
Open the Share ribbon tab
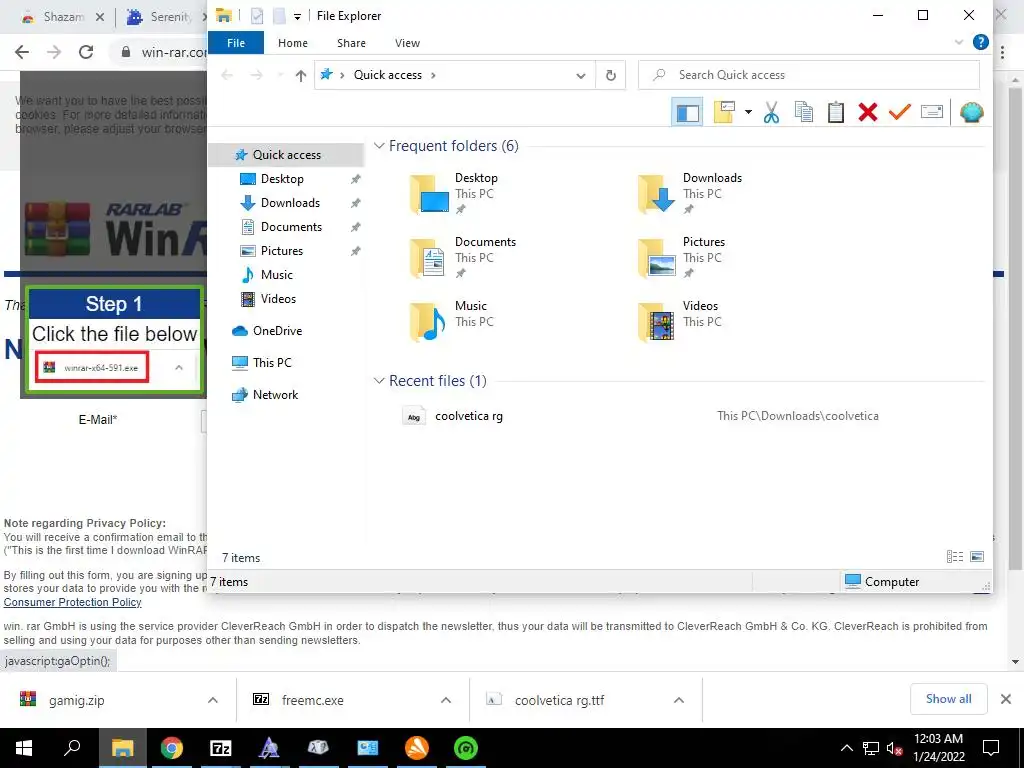[351, 43]
